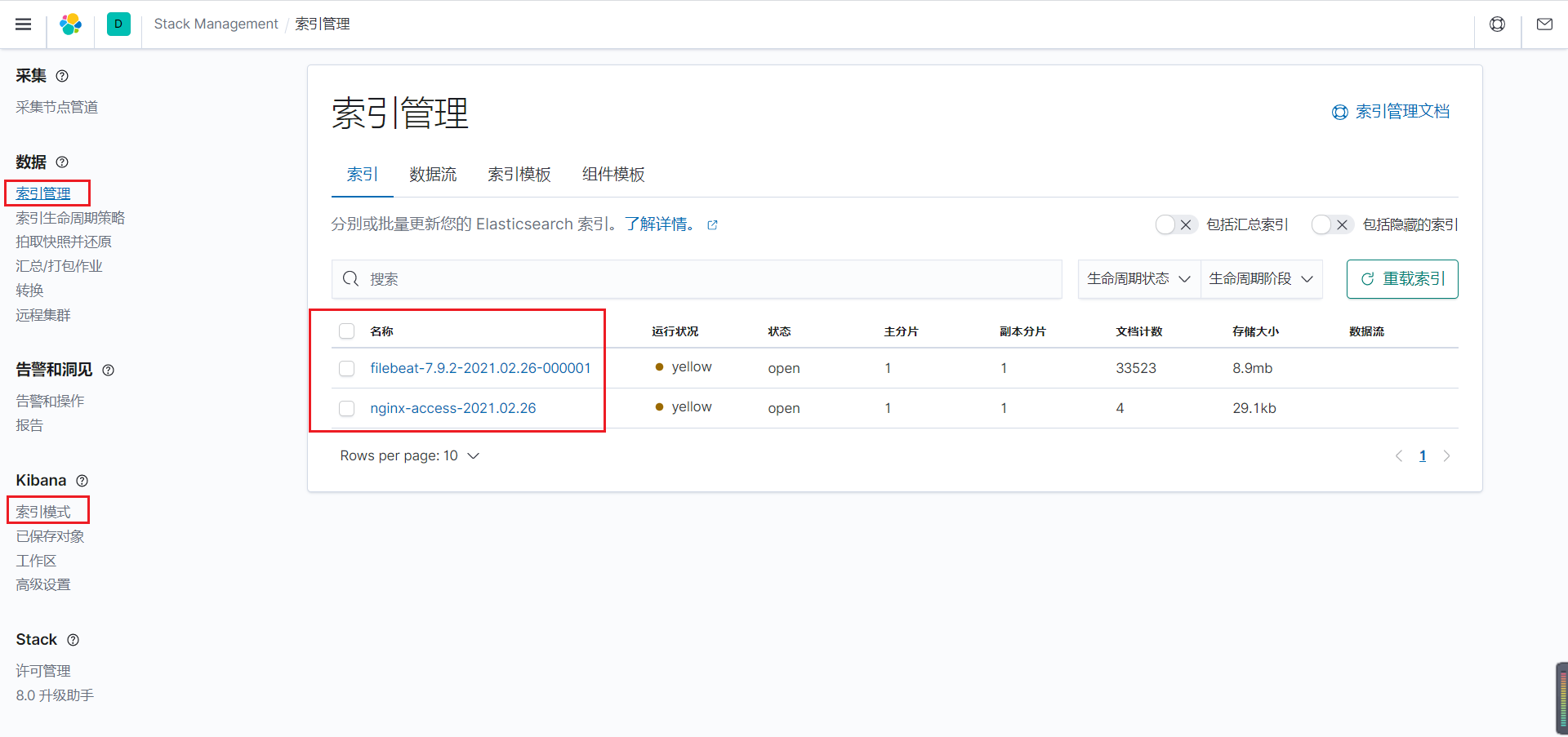Open 许可管理 in sidebar
1568x737 pixels.
tap(43, 672)
